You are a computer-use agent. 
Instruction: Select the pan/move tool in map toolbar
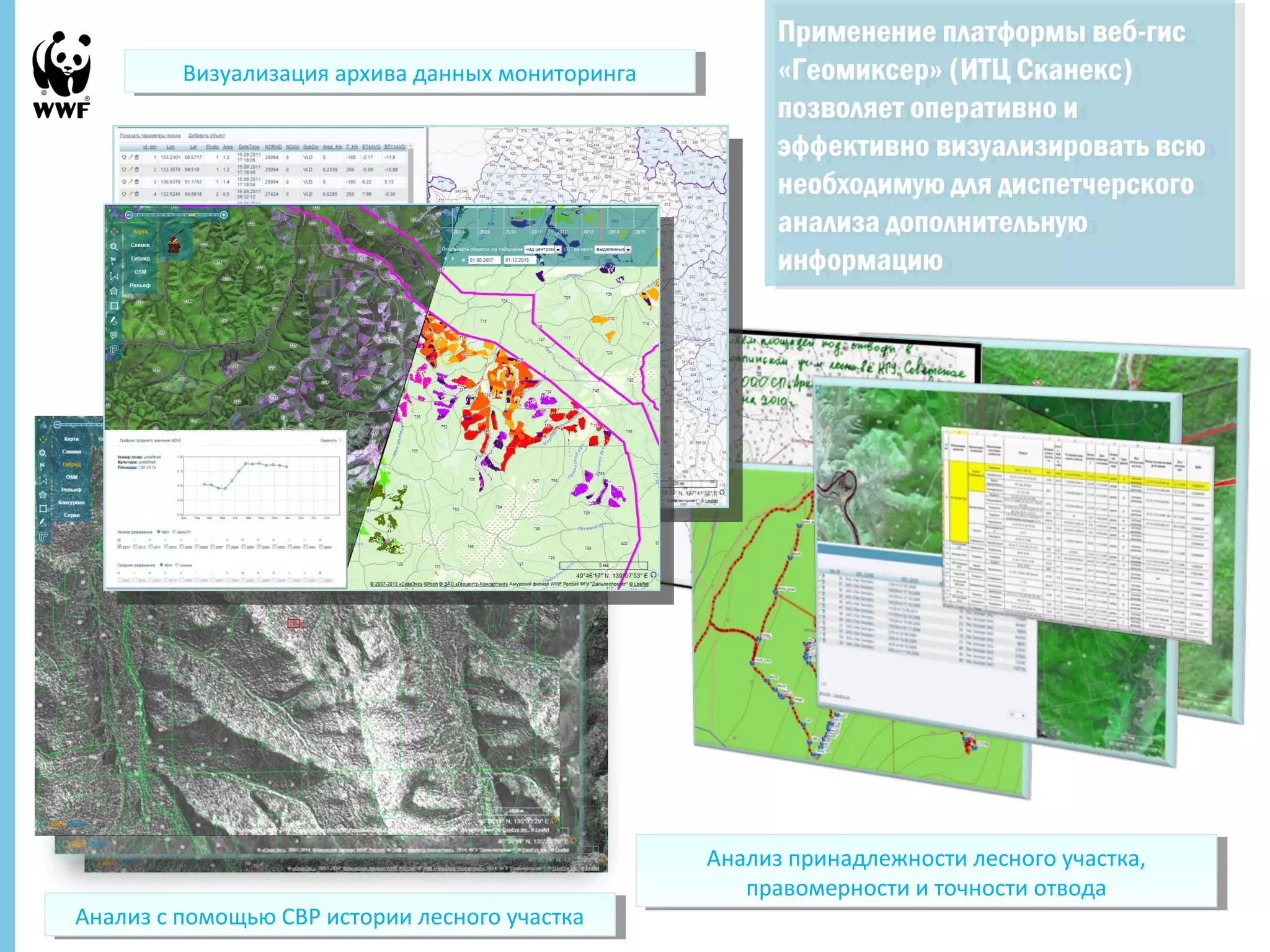pos(114,231)
